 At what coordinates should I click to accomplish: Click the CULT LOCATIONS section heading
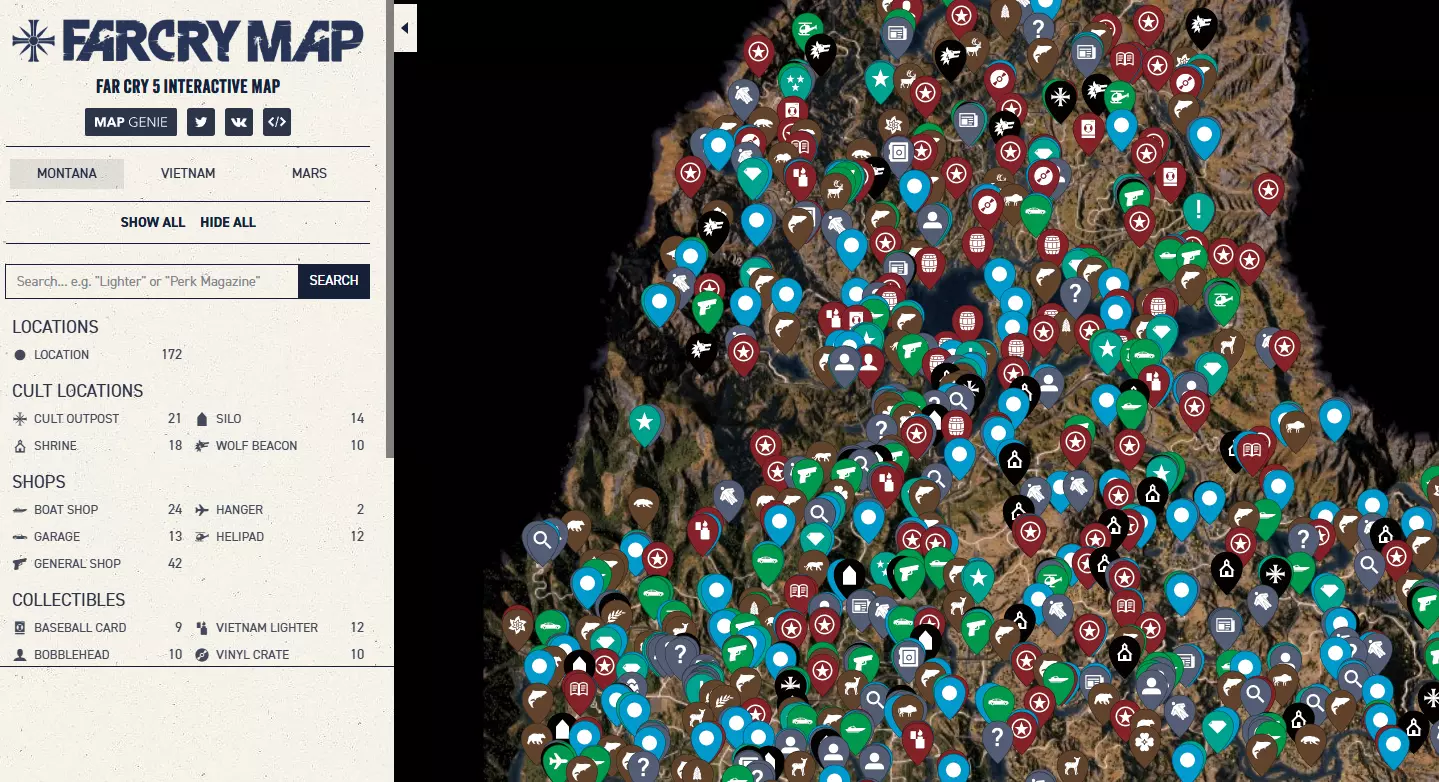78,391
